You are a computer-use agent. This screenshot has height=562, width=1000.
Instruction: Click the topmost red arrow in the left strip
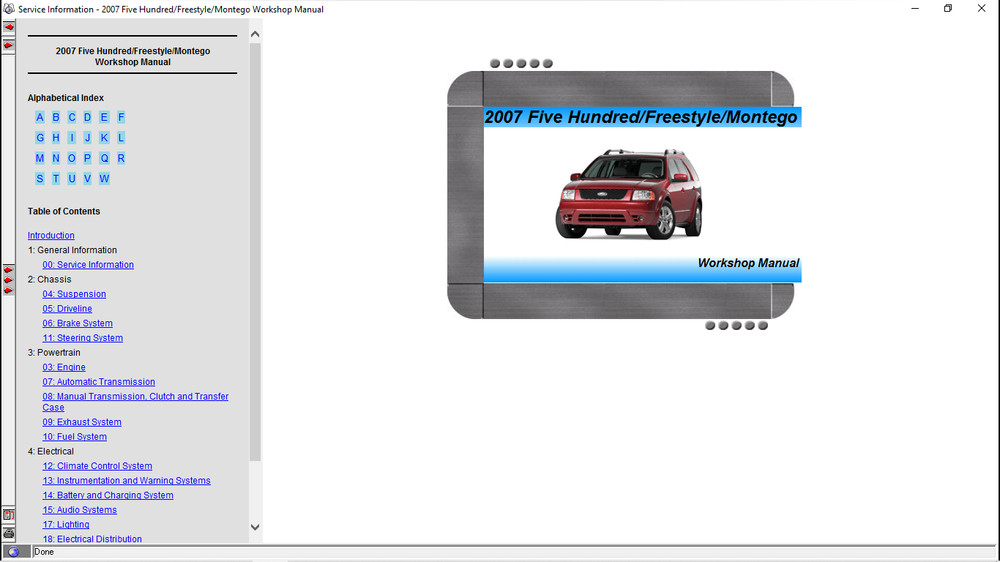(9, 27)
